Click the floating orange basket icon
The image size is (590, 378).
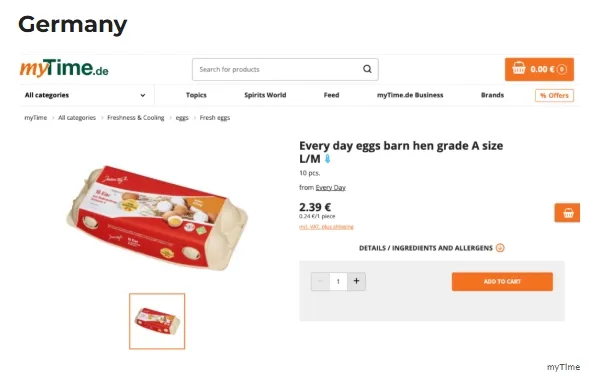(567, 213)
